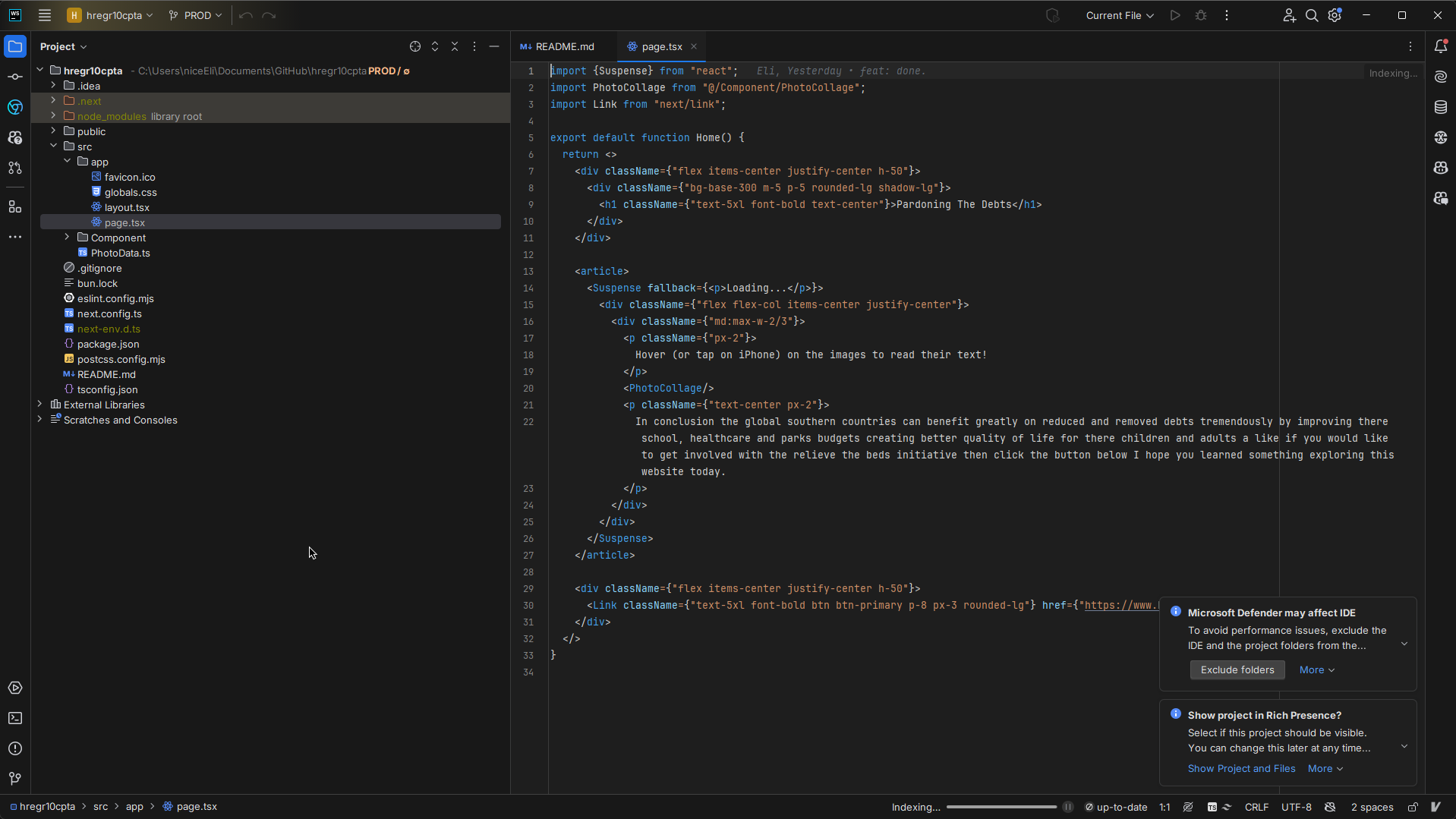This screenshot has width=1456, height=819.
Task: Open the Database tool window
Action: 1441,106
